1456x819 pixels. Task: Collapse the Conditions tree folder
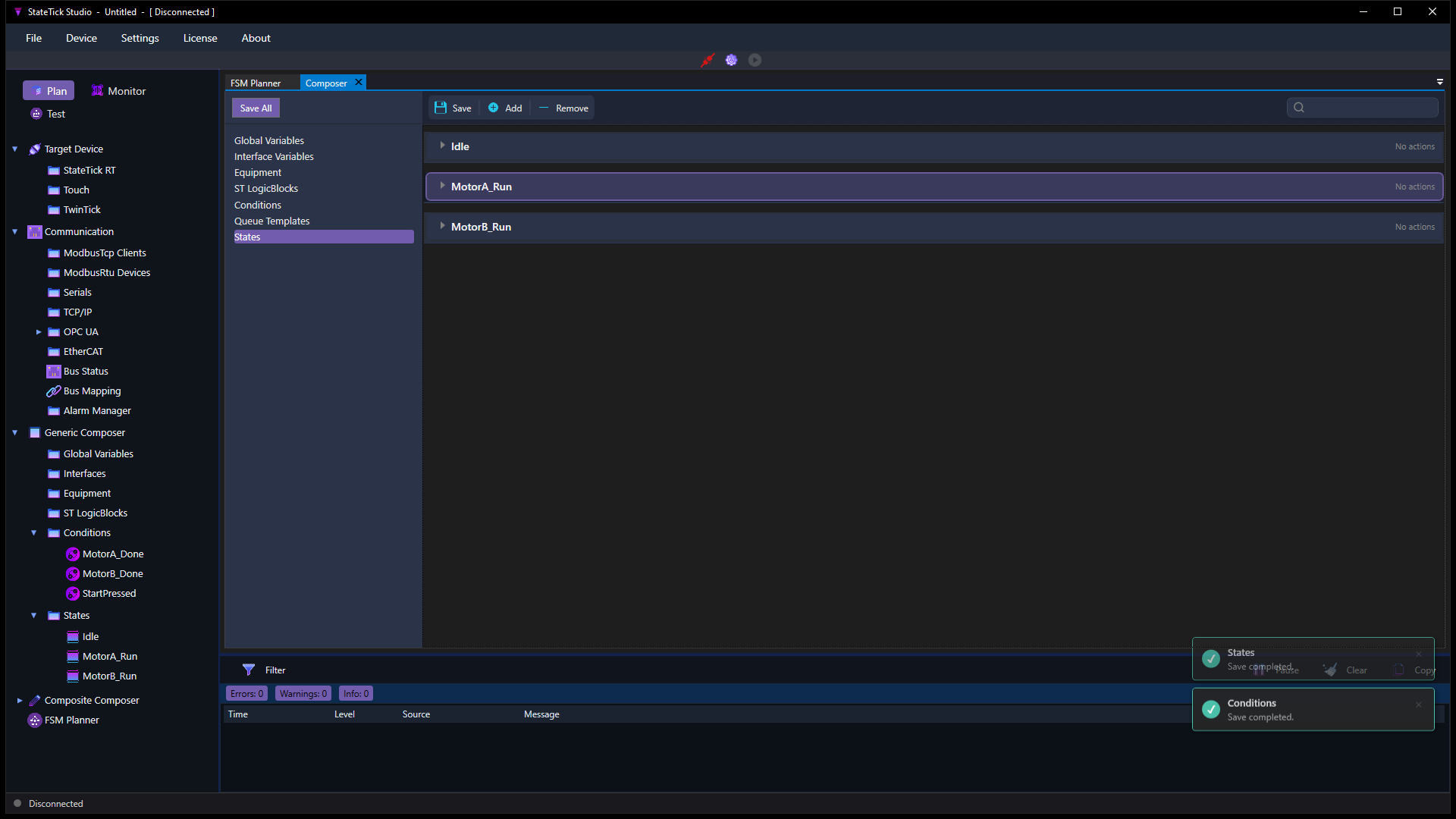point(33,533)
